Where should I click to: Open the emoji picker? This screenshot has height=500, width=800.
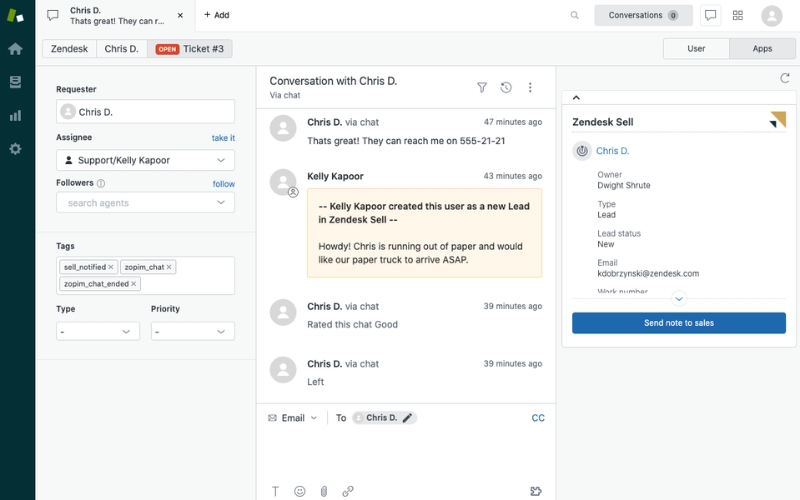point(299,491)
